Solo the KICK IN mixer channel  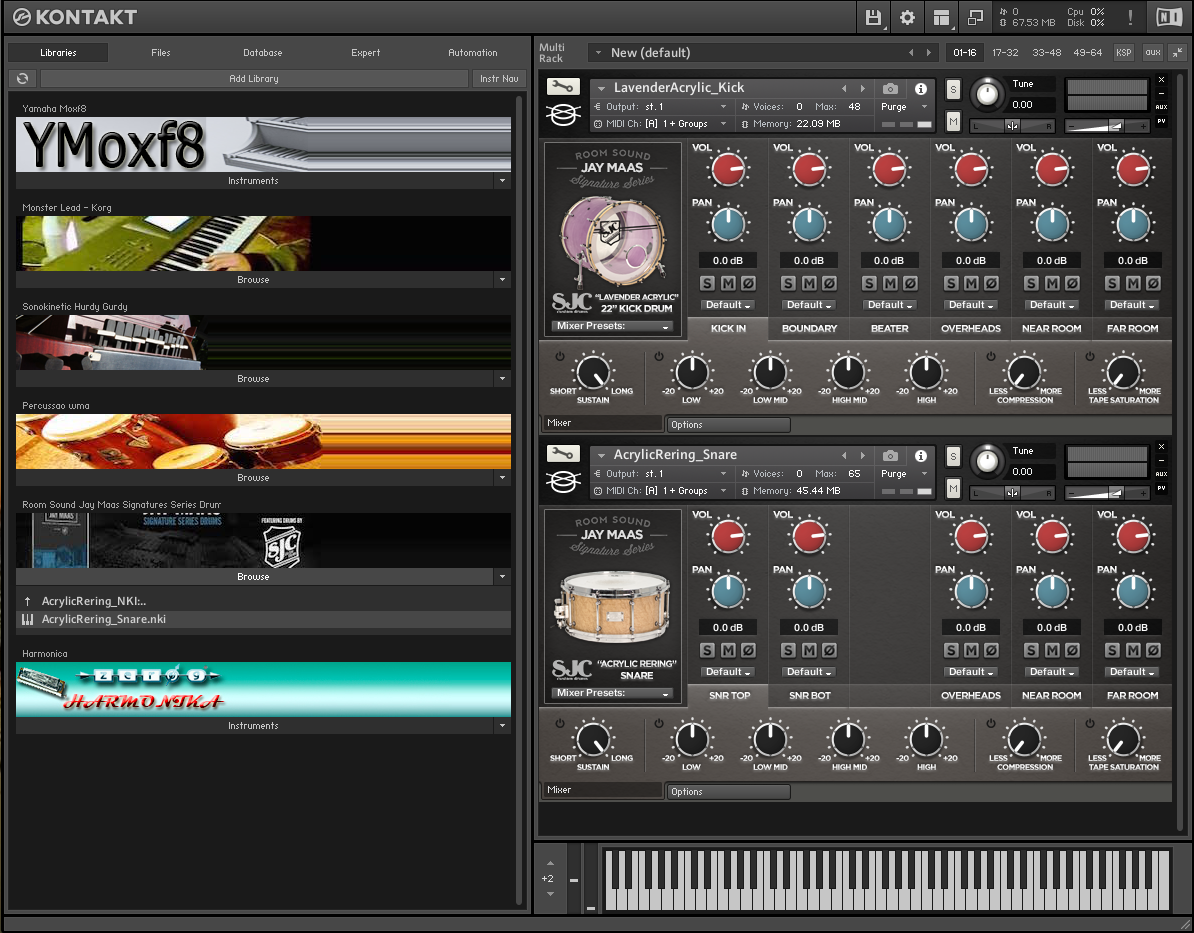click(x=707, y=283)
